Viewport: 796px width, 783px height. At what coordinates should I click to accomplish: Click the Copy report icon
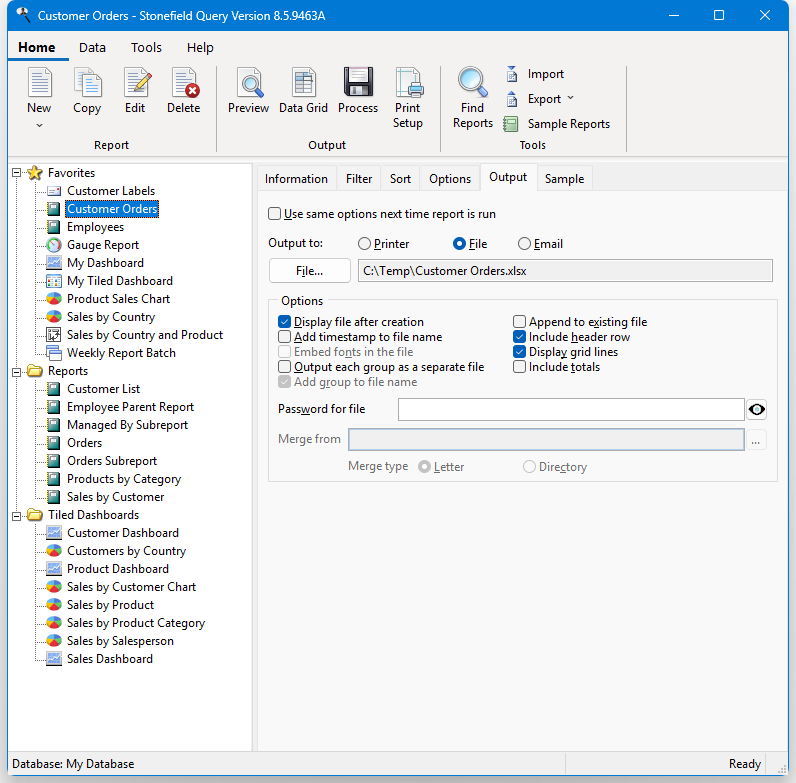pos(87,84)
